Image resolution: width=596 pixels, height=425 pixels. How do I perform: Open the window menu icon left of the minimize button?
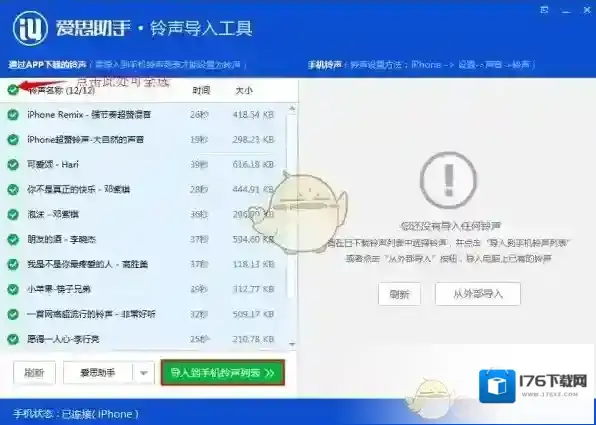point(544,10)
